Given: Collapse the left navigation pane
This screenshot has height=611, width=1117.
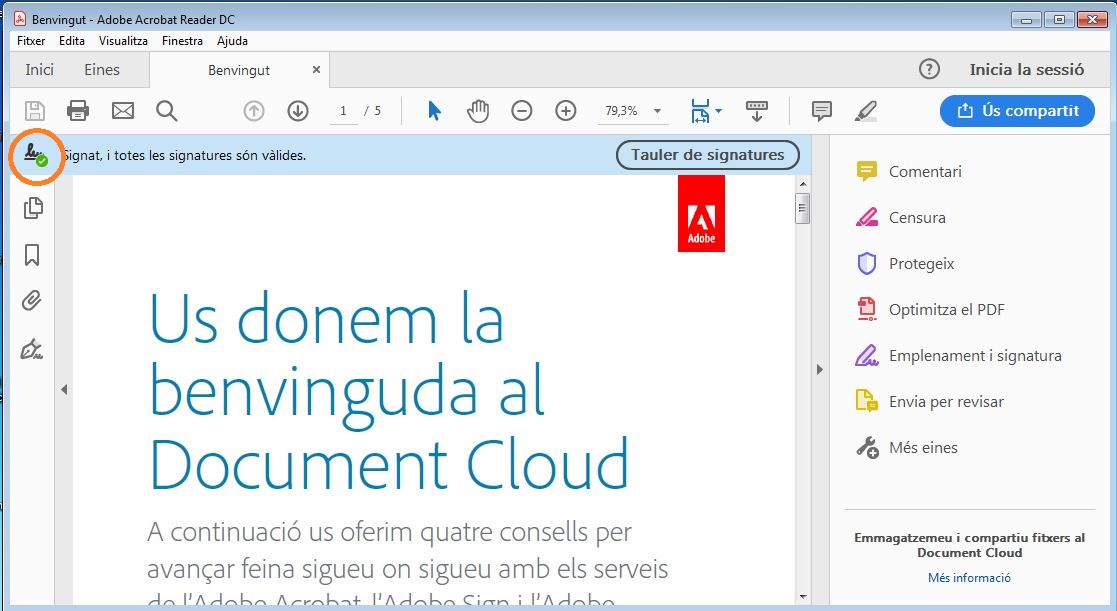Looking at the screenshot, I should 64,390.
